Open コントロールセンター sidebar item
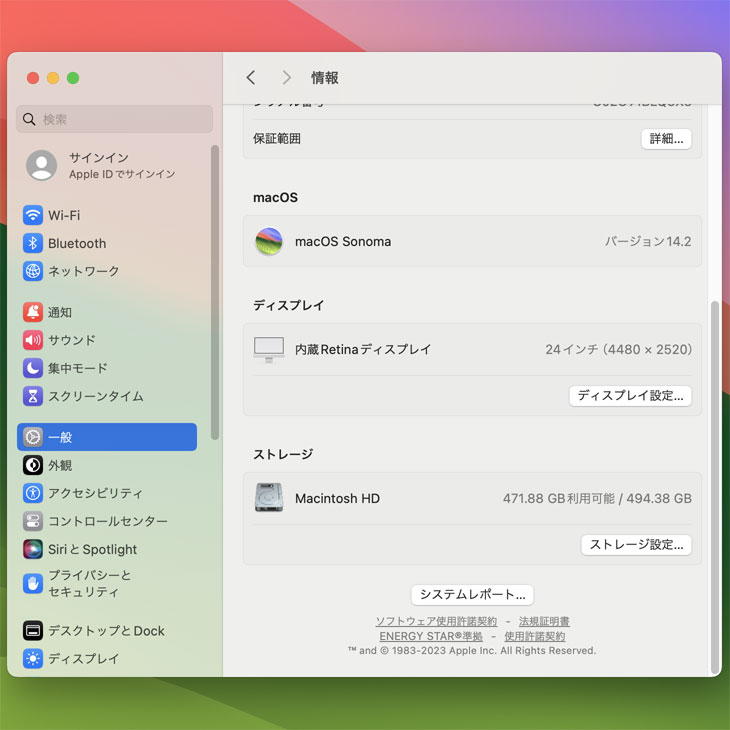The height and width of the screenshot is (730, 730). tap(107, 521)
